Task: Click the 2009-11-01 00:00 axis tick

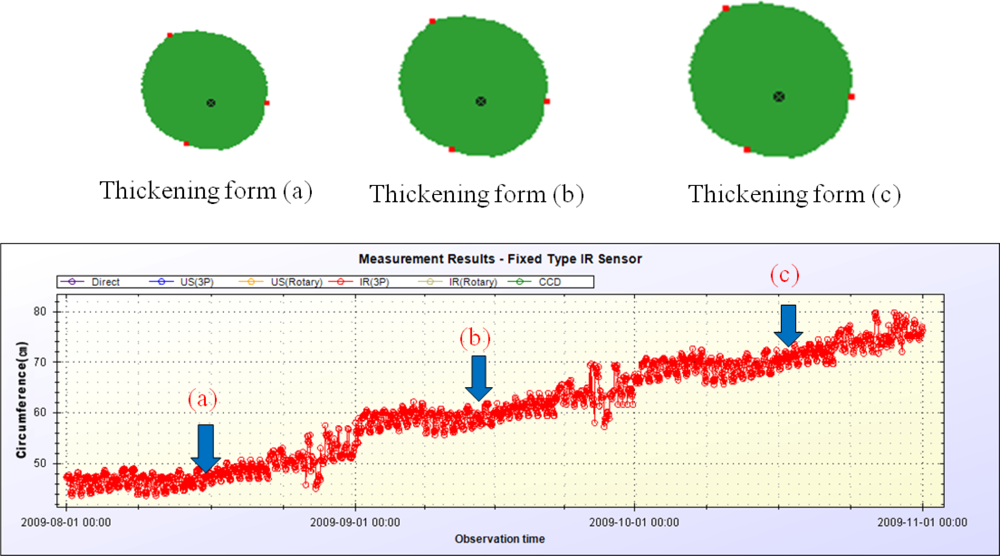Action: [922, 522]
